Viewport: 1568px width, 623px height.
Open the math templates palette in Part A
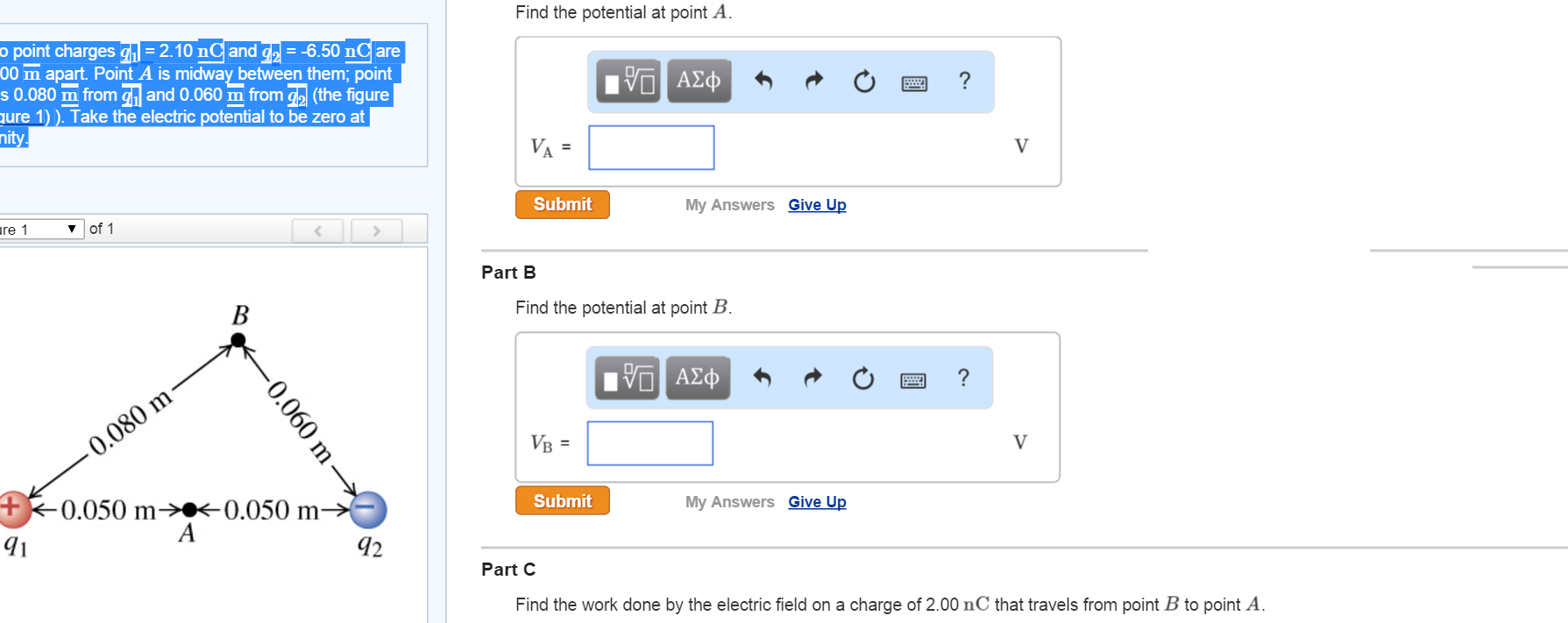coord(626,81)
